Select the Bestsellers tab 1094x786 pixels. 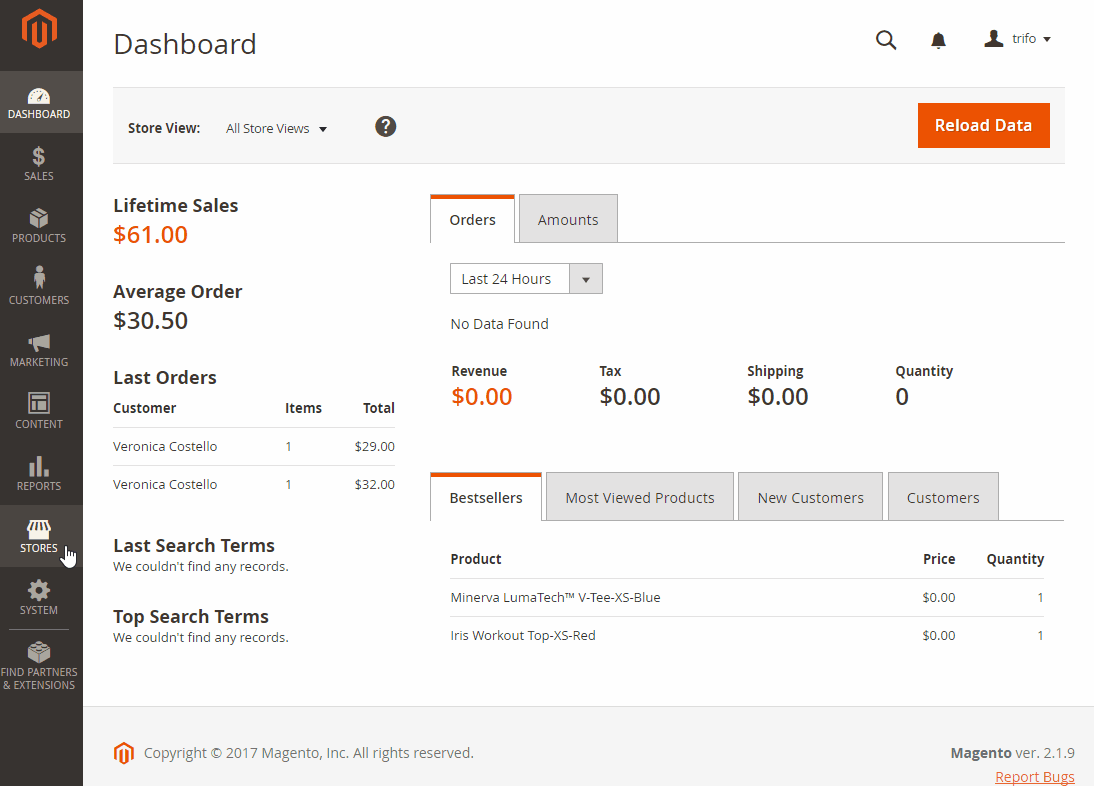pyautogui.click(x=486, y=497)
